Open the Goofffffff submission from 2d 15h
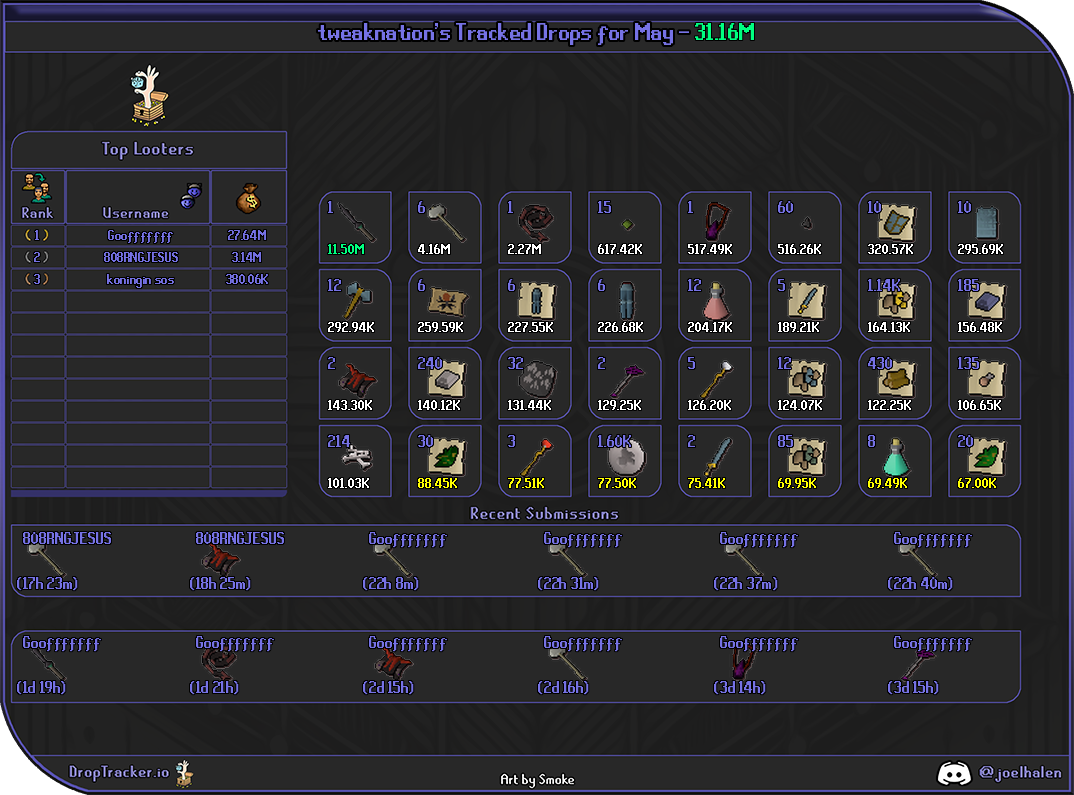The height and width of the screenshot is (795, 1074). 405,665
